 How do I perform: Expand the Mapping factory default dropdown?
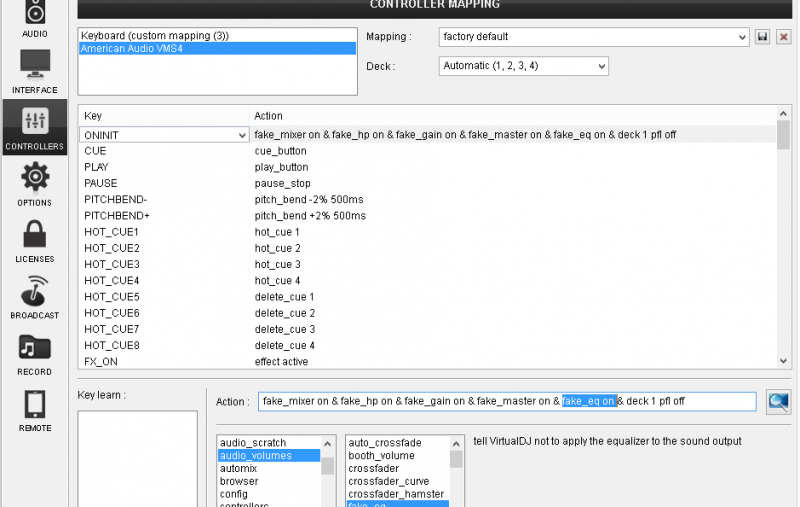(x=741, y=37)
